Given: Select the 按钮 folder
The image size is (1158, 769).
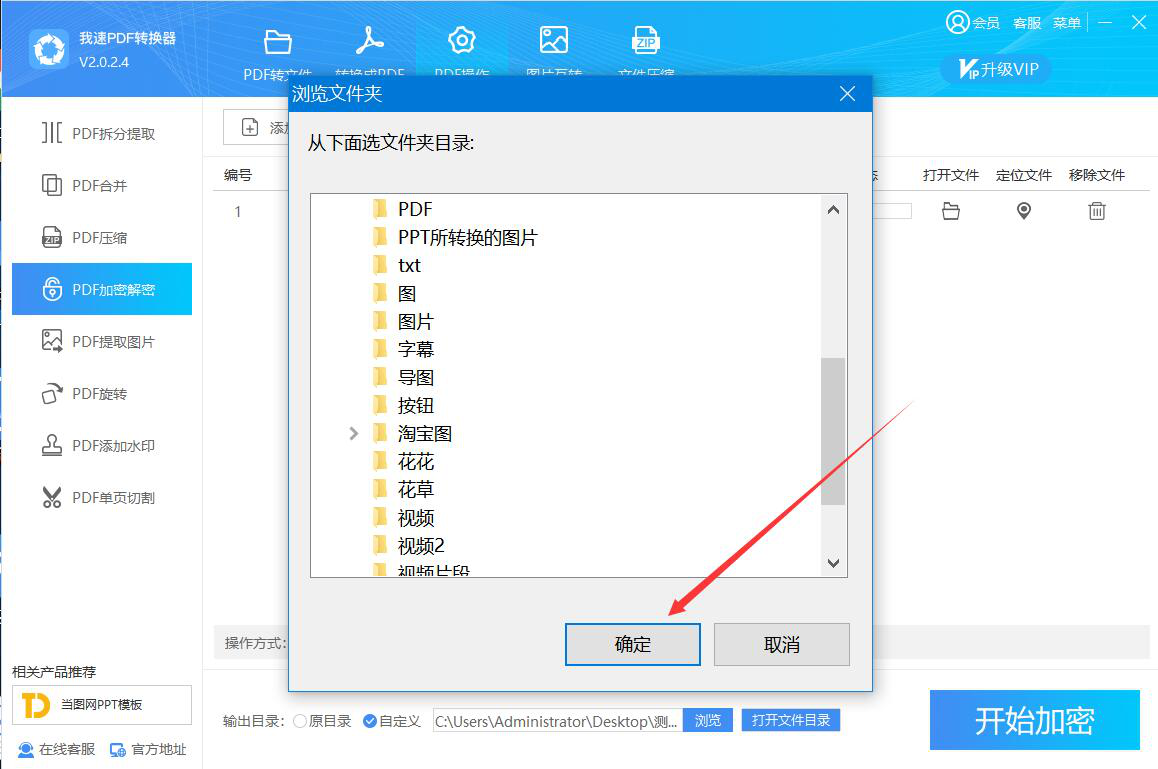Looking at the screenshot, I should pos(416,406).
